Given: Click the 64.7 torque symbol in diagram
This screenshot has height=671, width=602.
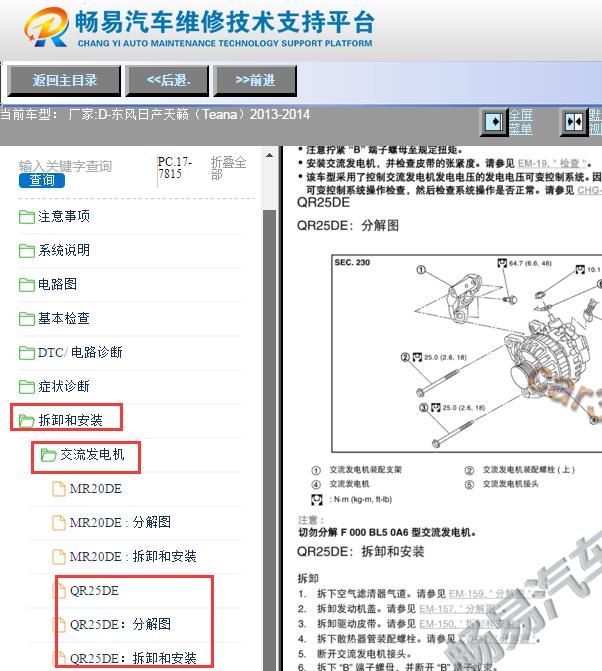Looking at the screenshot, I should 502,263.
